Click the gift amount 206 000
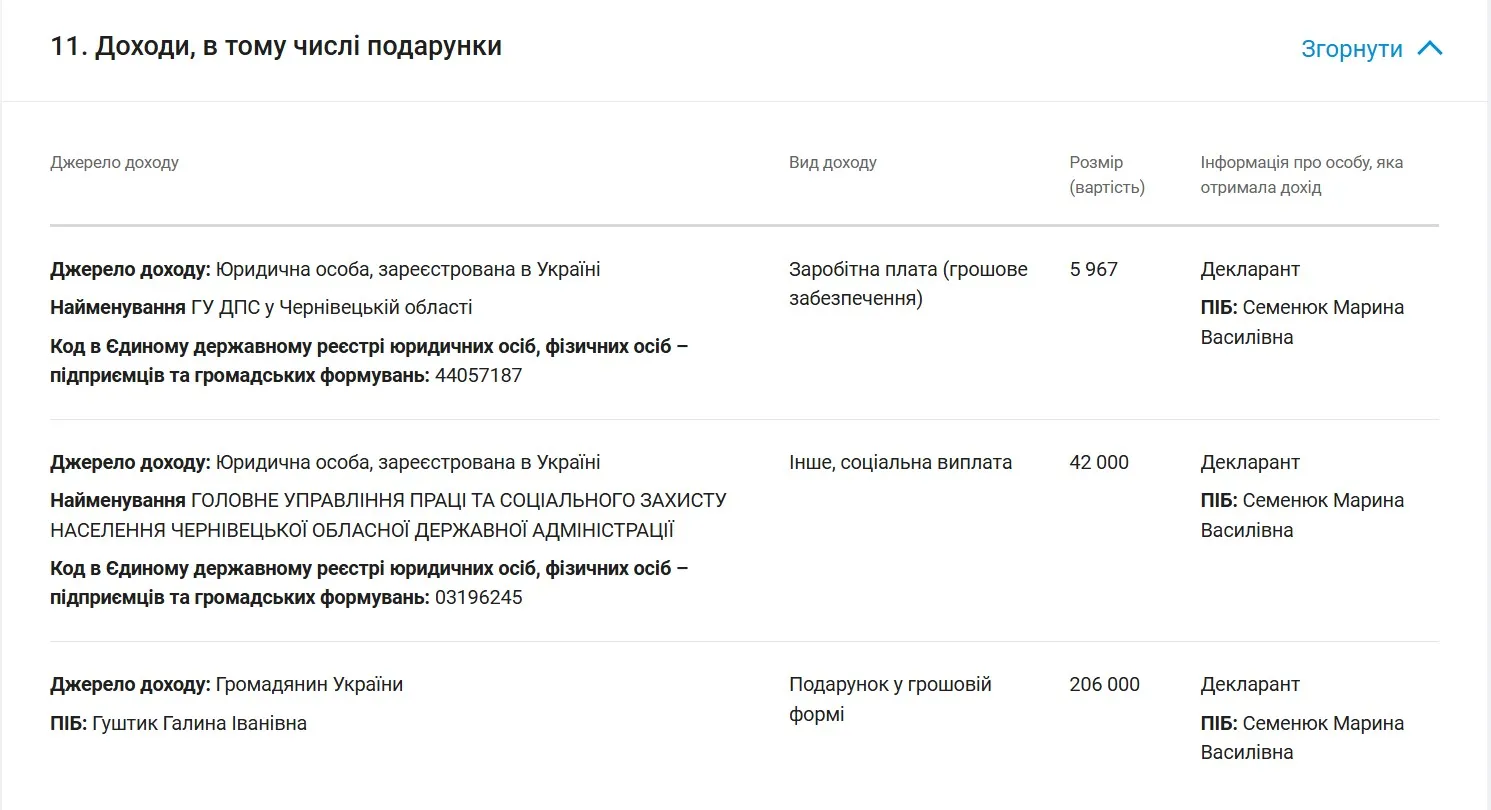1491x810 pixels. pyautogui.click(x=1104, y=684)
